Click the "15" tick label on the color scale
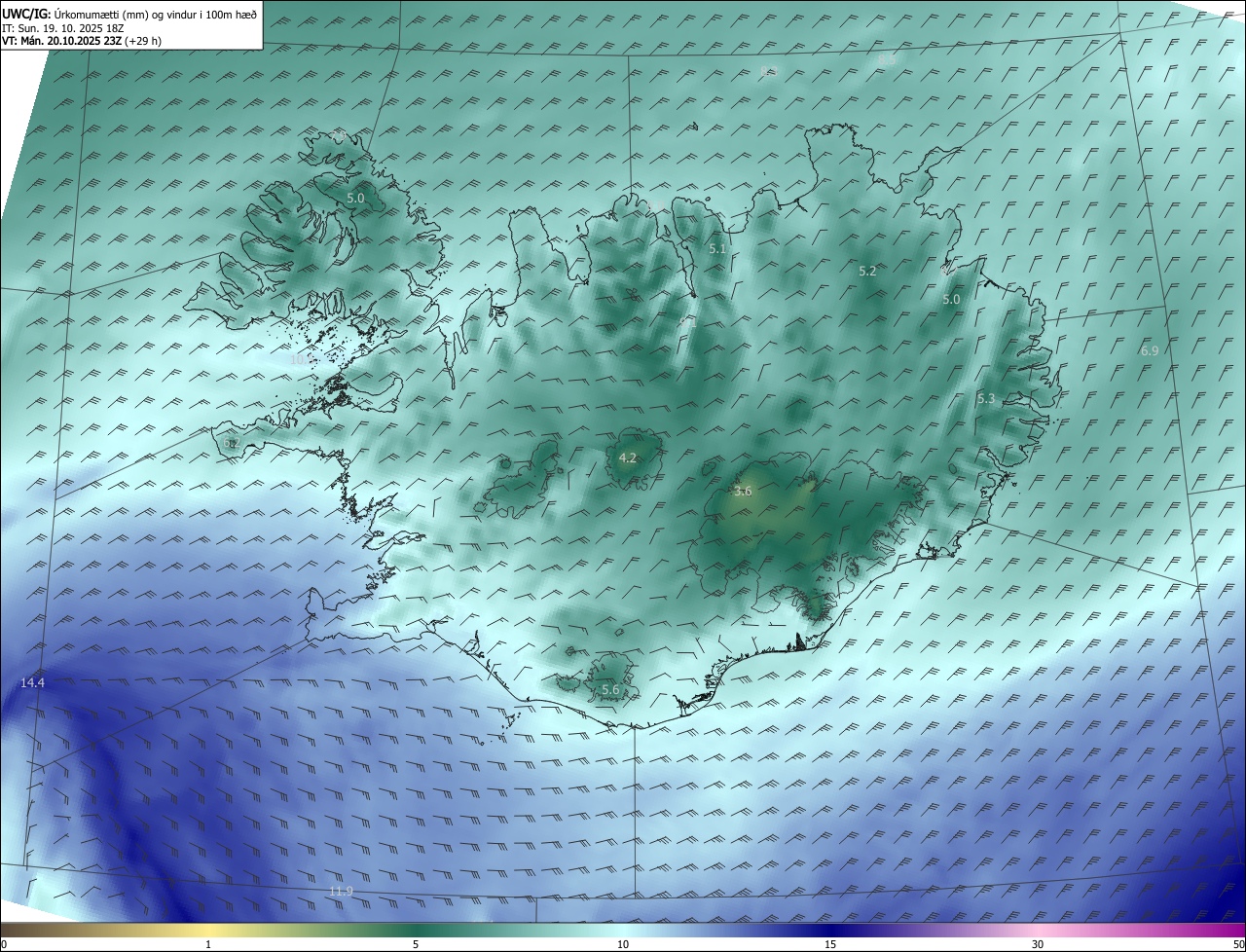The image size is (1246, 952). [830, 944]
